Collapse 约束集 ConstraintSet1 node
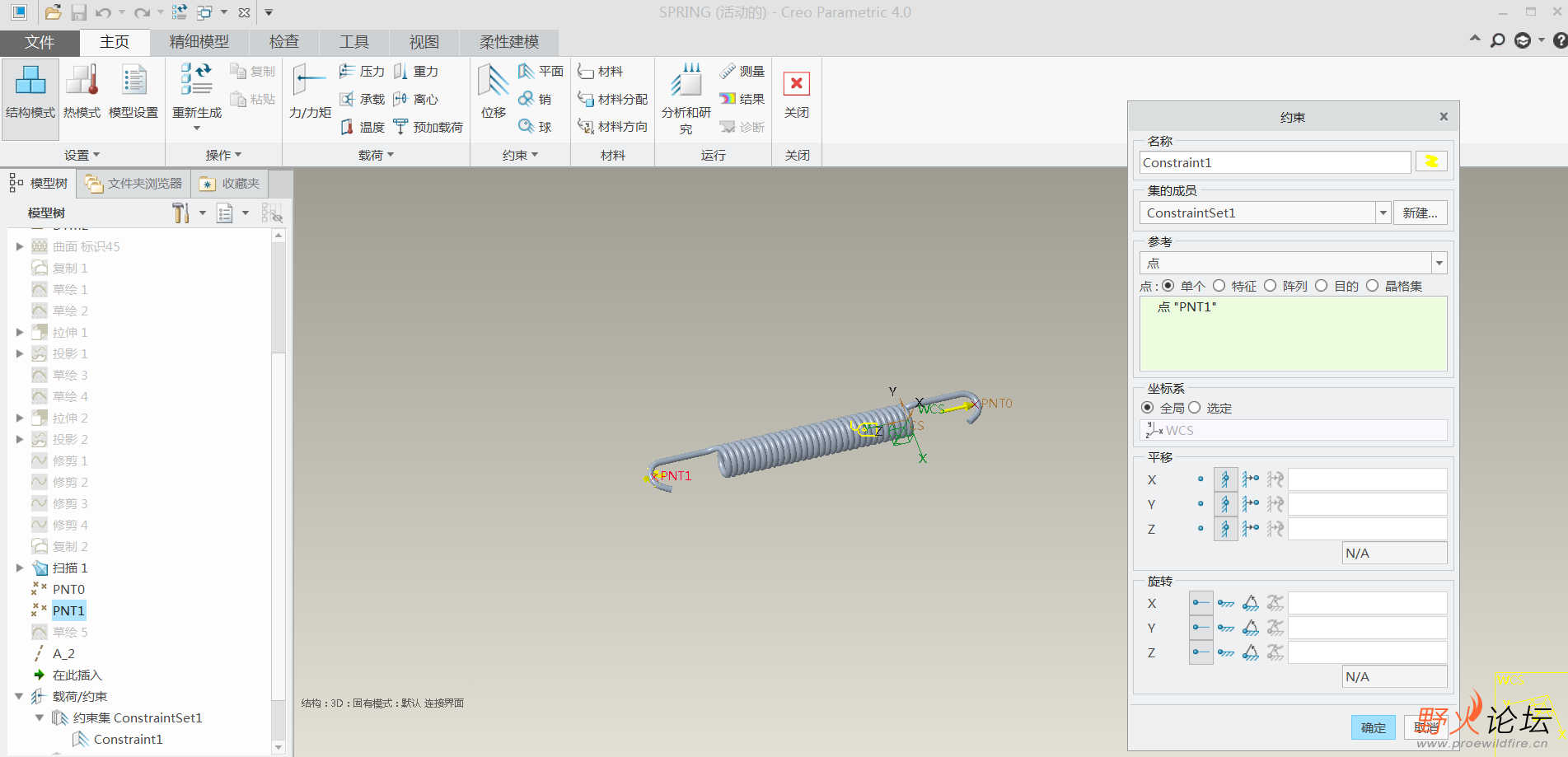Image resolution: width=1568 pixels, height=757 pixels. tap(40, 718)
